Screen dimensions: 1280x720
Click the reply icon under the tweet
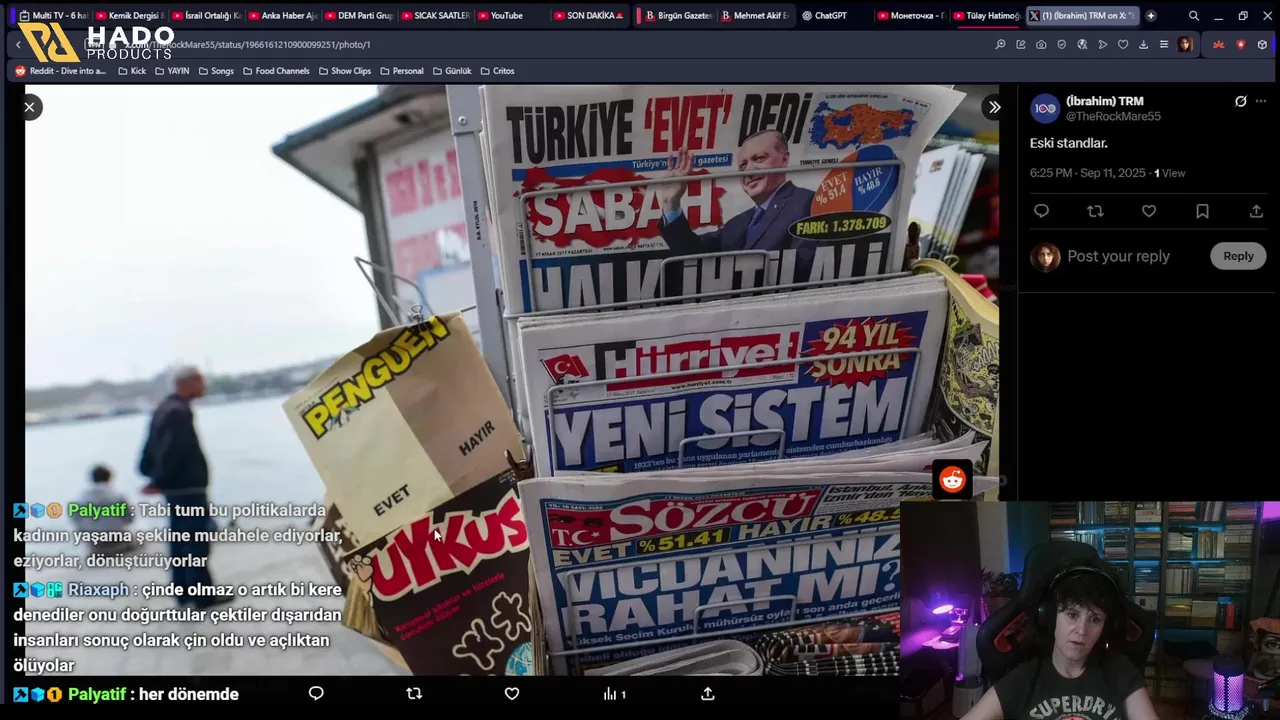(x=1041, y=211)
